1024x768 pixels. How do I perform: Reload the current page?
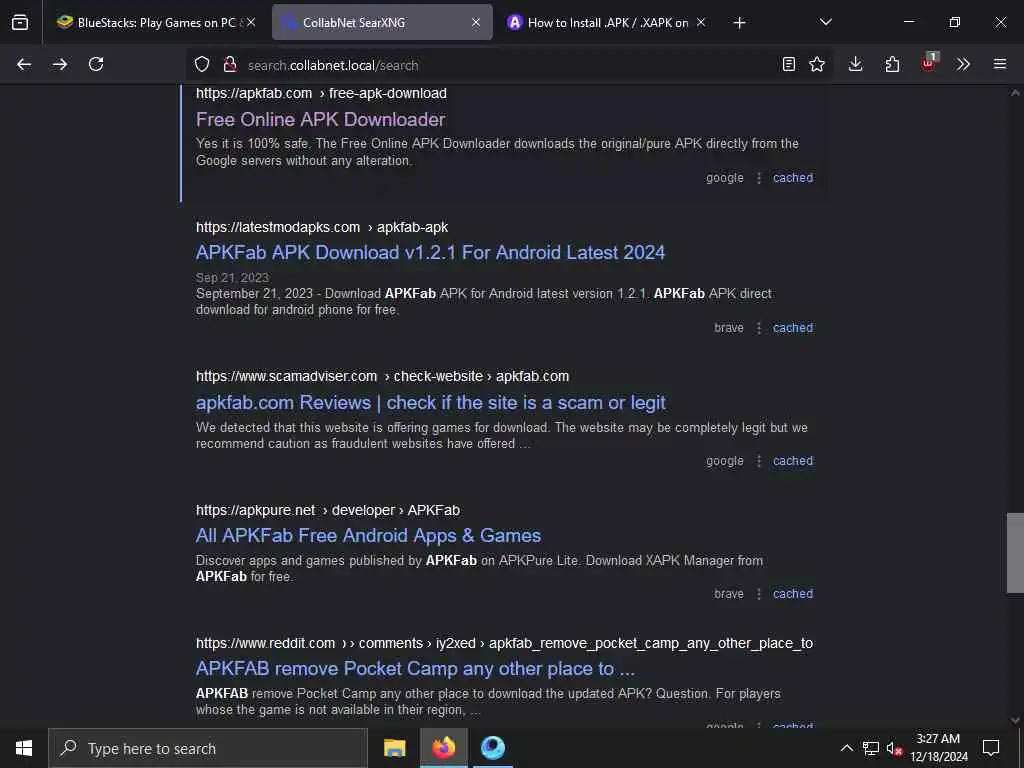click(96, 64)
